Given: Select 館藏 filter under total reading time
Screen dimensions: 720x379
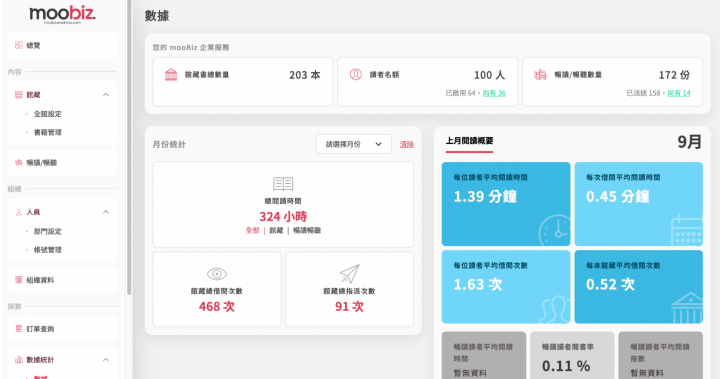Looking at the screenshot, I should point(276,230).
